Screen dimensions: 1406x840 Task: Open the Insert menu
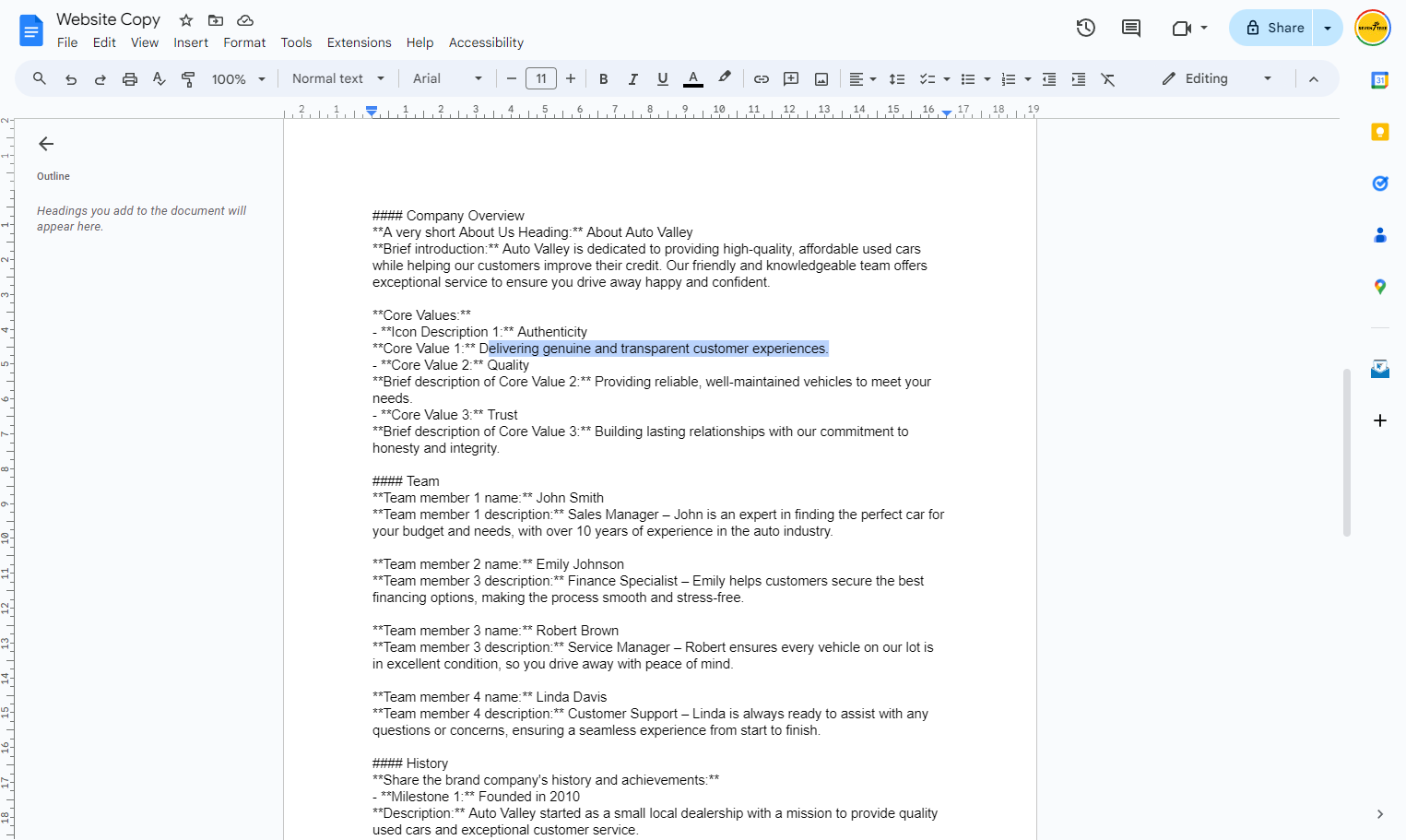point(191,42)
